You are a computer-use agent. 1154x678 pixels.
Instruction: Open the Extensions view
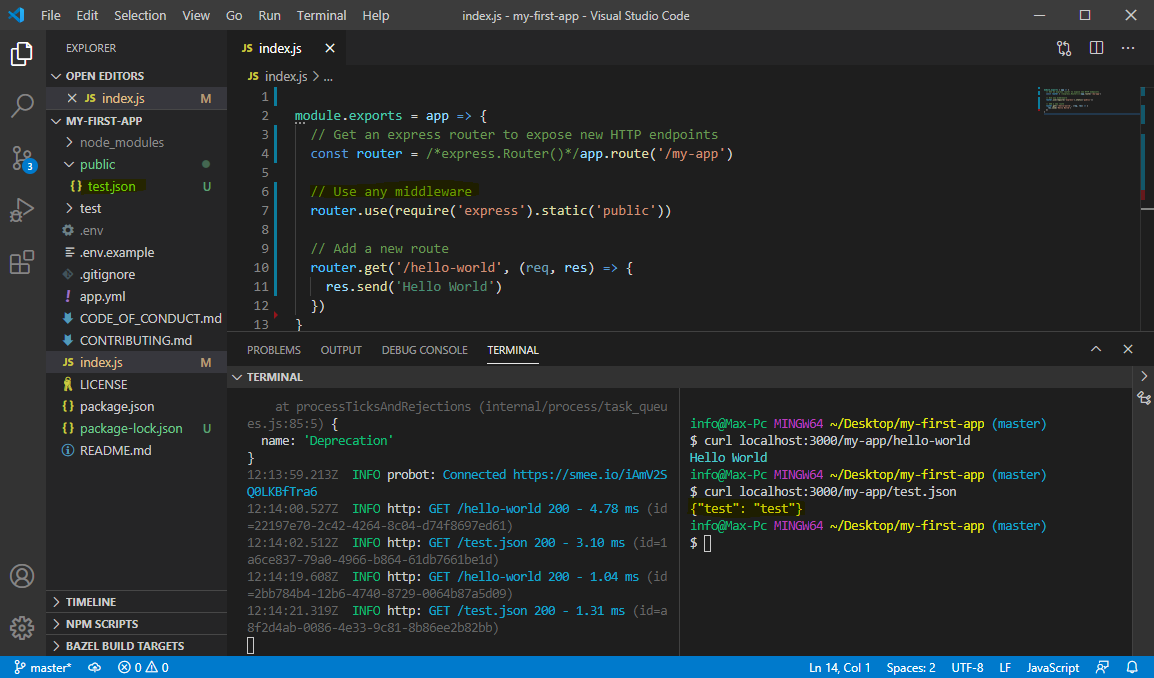pos(22,262)
